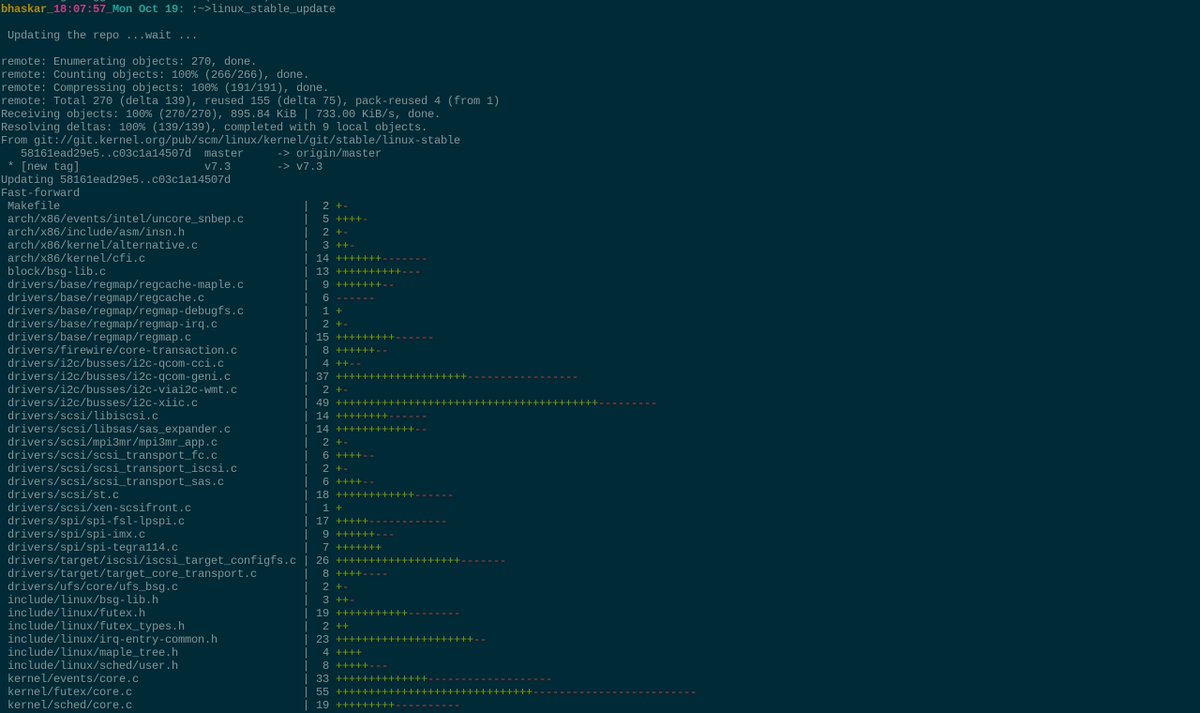The image size is (1200, 713).
Task: Click drivers/spi/spi-tegra114.c file name
Action: point(93,547)
